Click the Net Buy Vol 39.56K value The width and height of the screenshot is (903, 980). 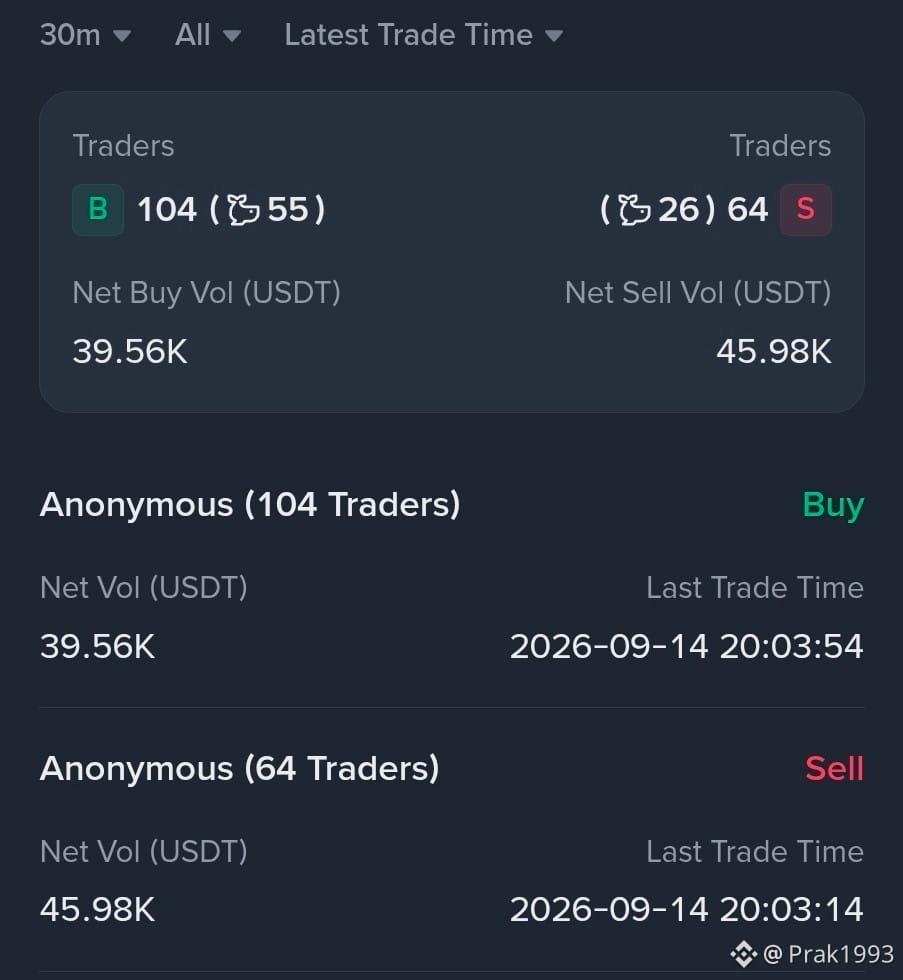(x=130, y=351)
